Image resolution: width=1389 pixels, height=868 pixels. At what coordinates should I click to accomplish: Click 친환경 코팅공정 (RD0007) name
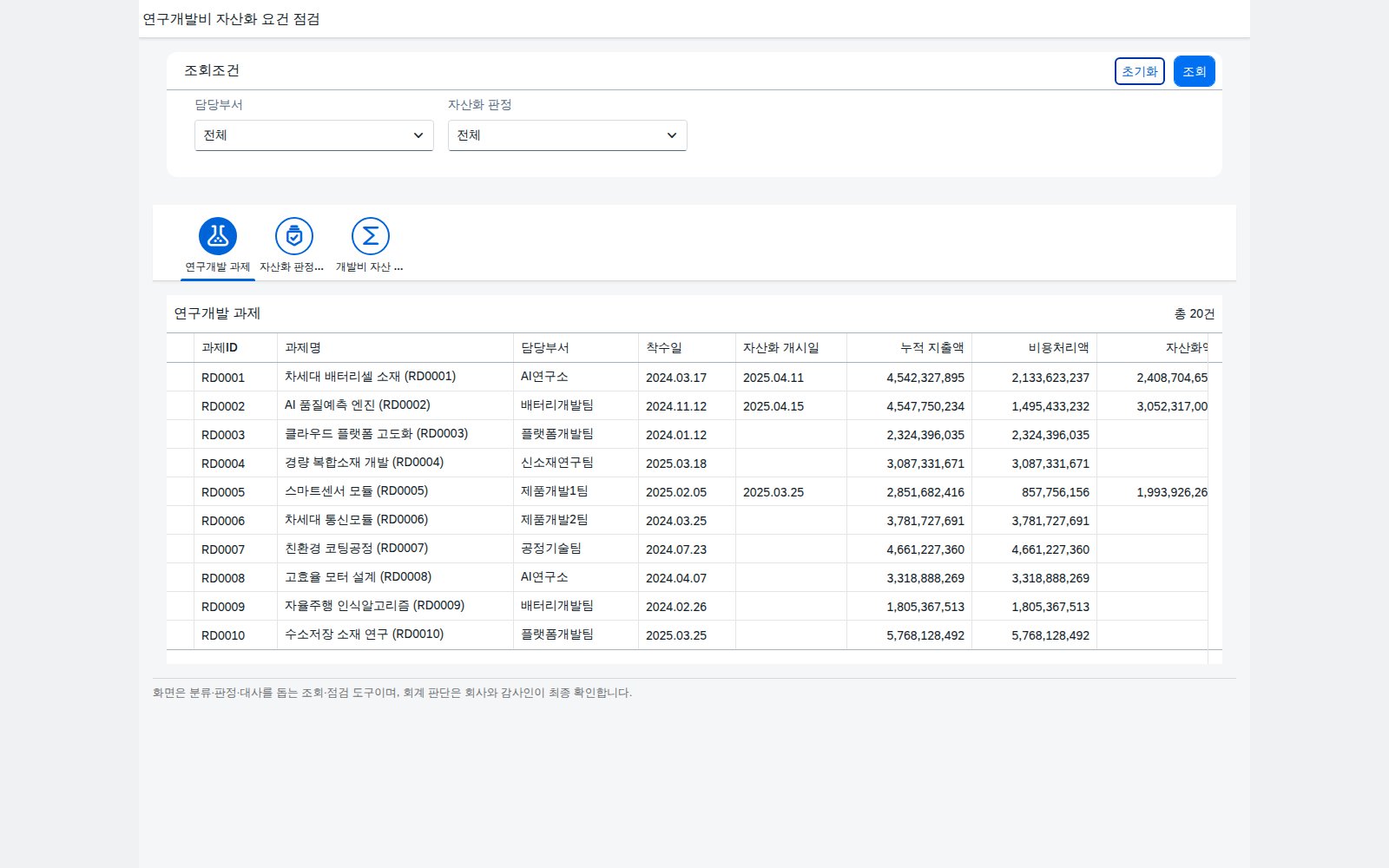[356, 549]
